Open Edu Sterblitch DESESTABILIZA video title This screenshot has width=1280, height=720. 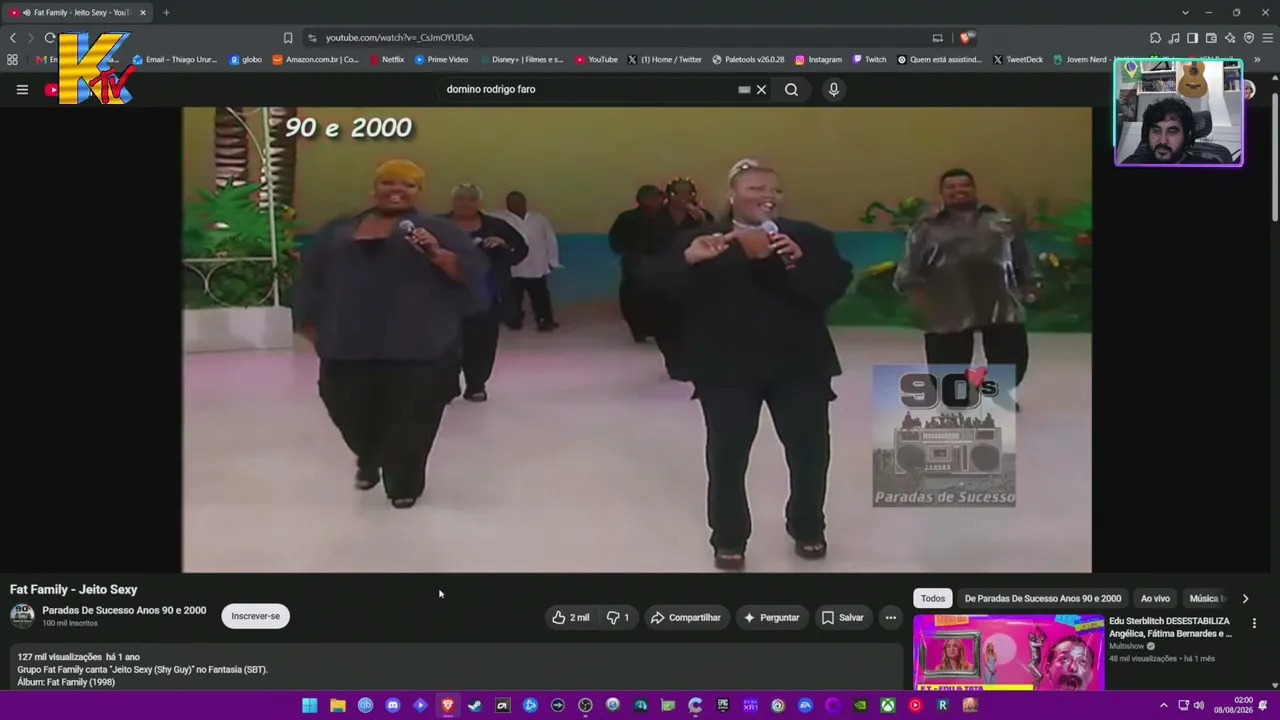[1170, 627]
